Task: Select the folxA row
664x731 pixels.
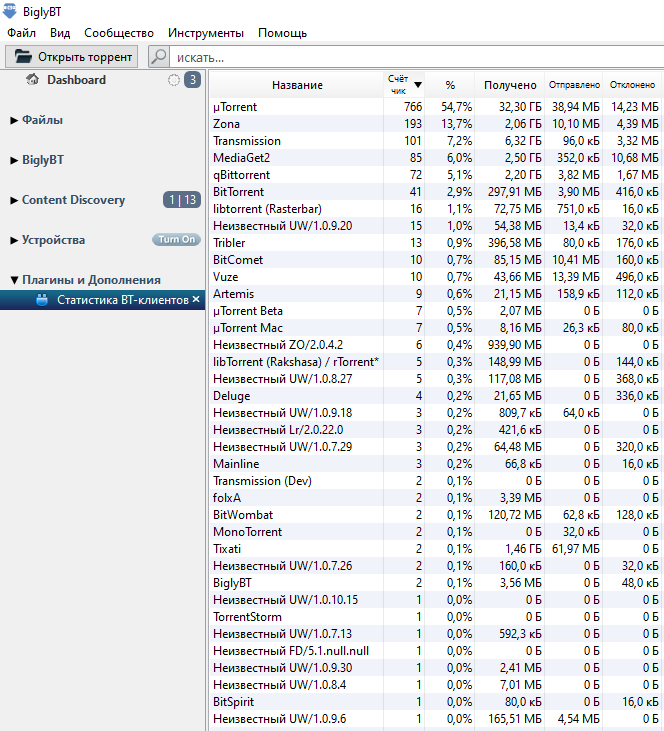Action: (x=436, y=498)
